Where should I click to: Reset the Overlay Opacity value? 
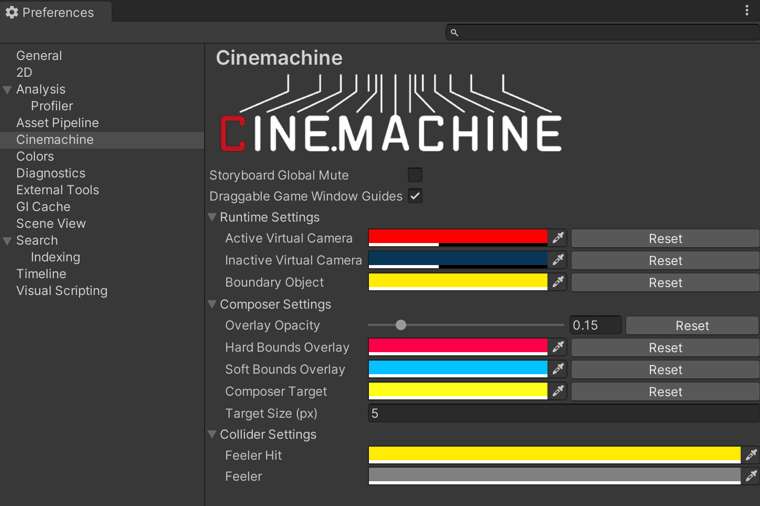(692, 325)
